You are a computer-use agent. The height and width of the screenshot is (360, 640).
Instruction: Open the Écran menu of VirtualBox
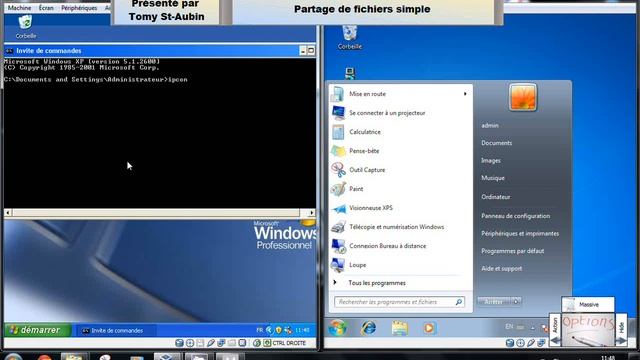click(x=46, y=8)
